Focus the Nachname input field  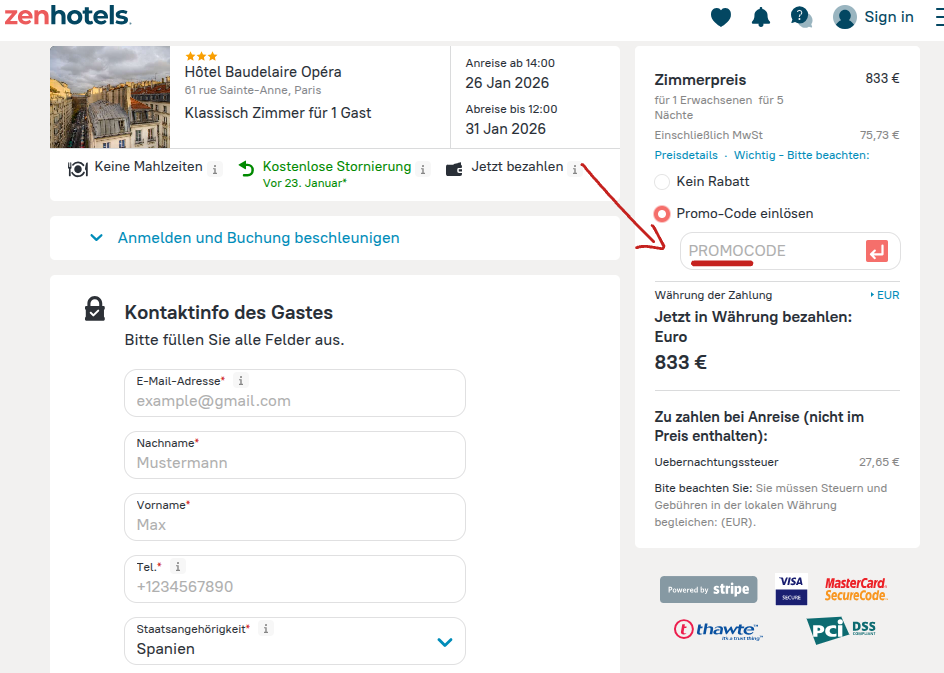click(x=295, y=455)
